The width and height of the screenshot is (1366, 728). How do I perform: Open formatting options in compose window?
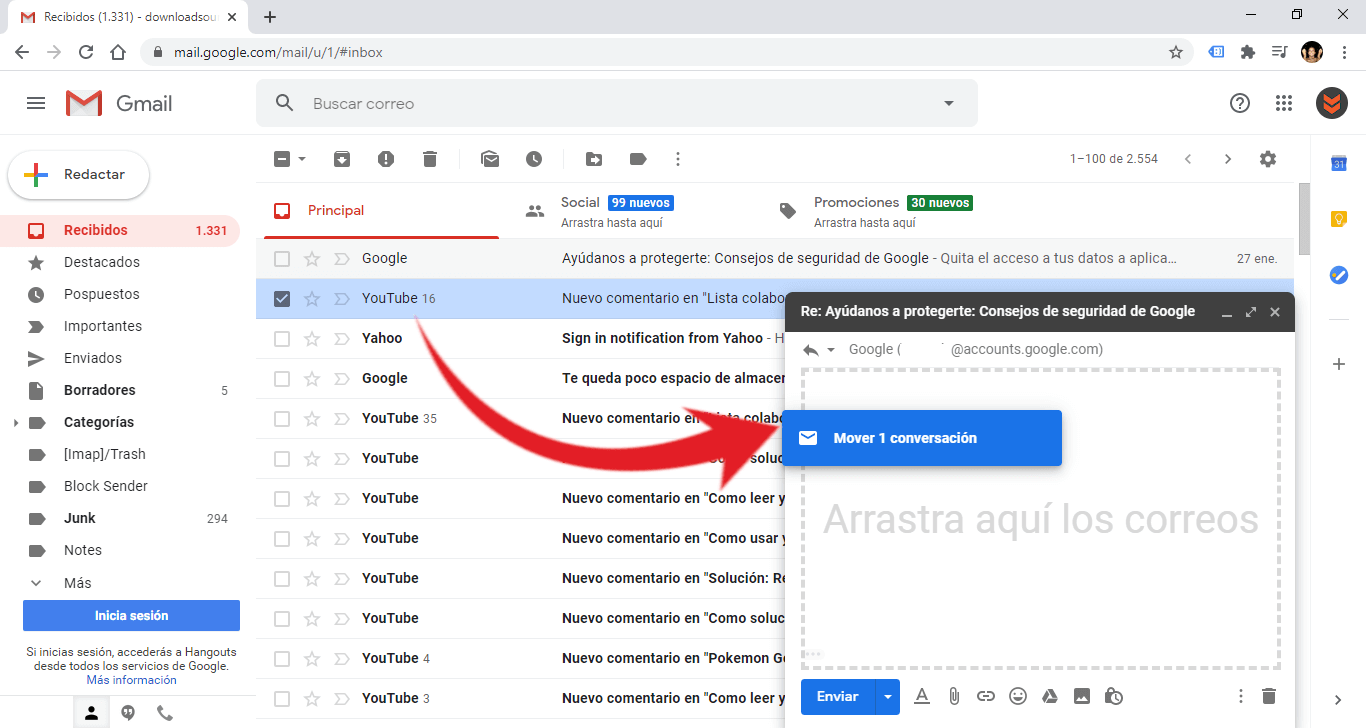tap(922, 696)
